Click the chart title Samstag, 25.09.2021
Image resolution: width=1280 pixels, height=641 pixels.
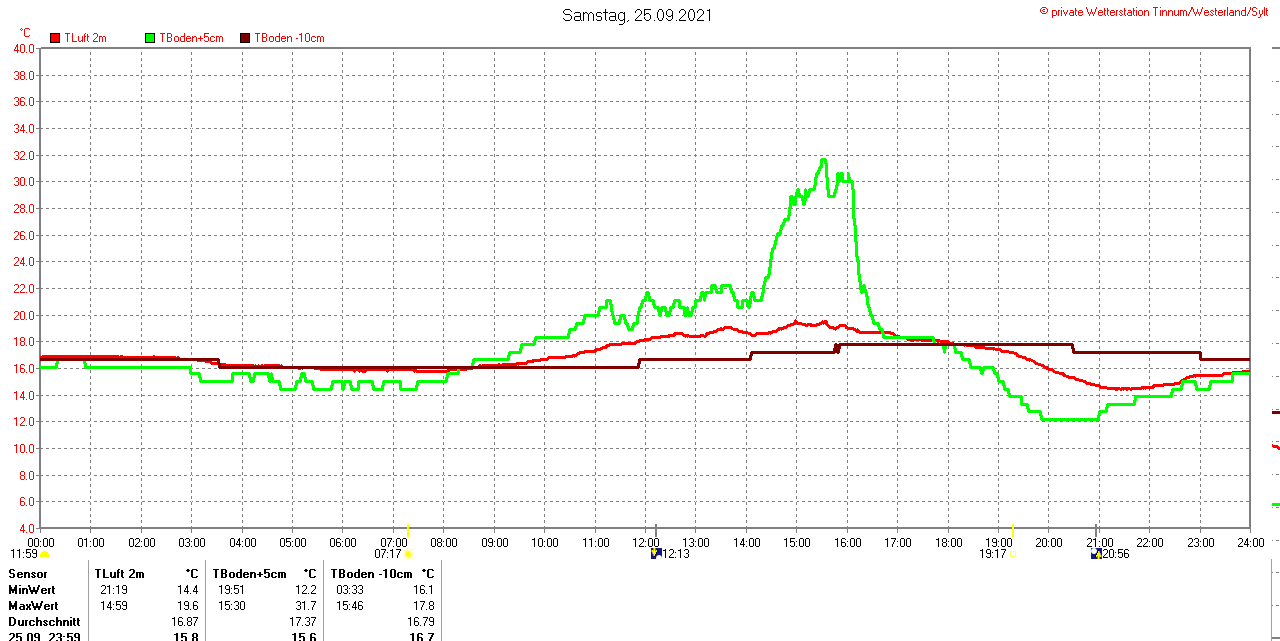click(x=637, y=15)
